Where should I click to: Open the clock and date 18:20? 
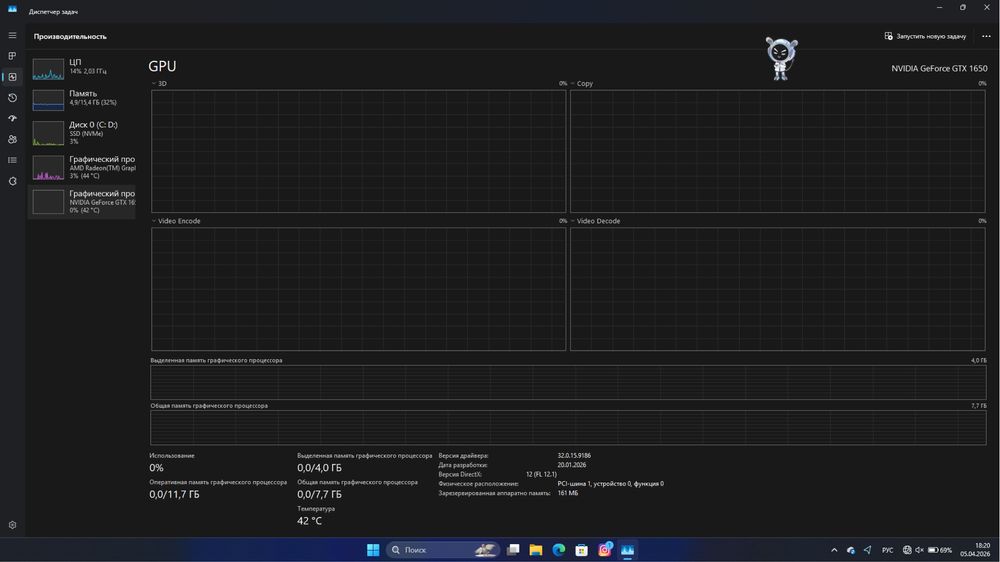975,549
